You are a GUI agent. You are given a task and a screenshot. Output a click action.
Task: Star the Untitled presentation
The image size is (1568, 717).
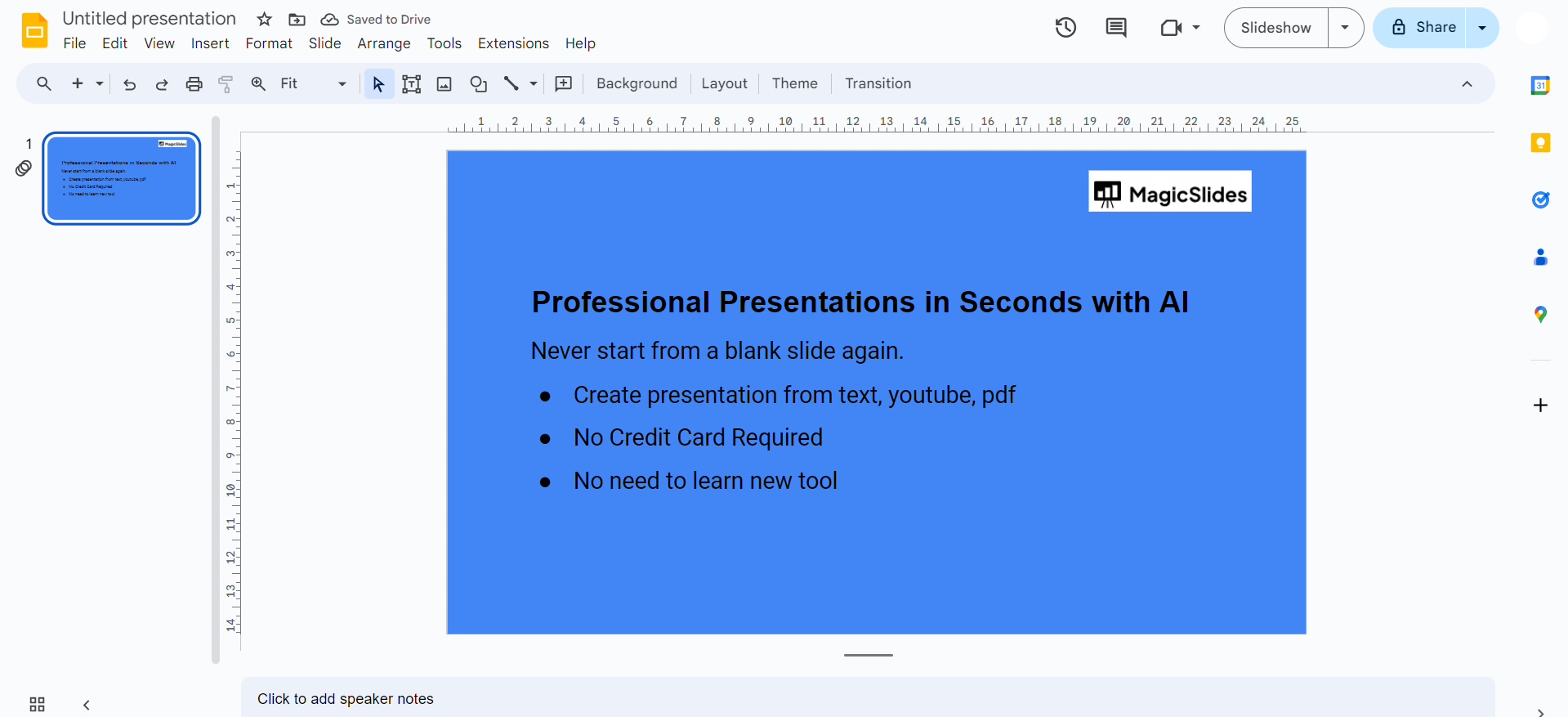pyautogui.click(x=264, y=19)
